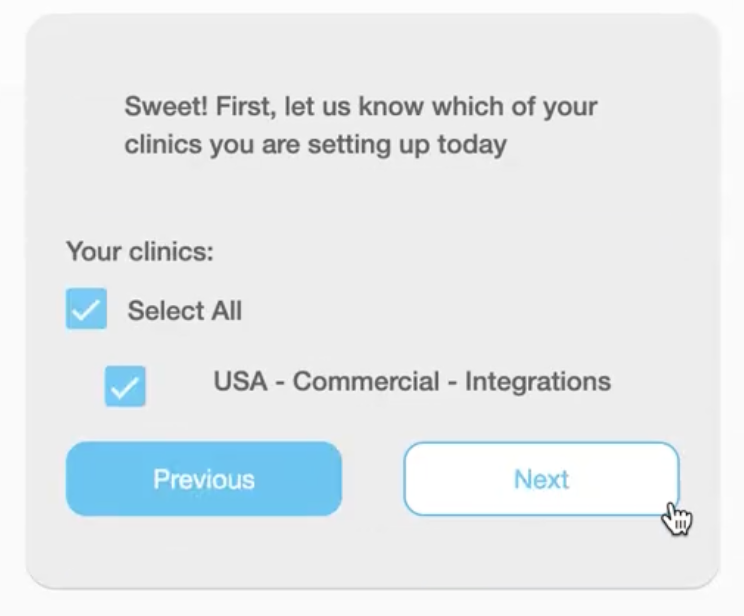This screenshot has height=616, width=744.
Task: Deselect all clinics using the top checkbox
Action: coord(86,308)
